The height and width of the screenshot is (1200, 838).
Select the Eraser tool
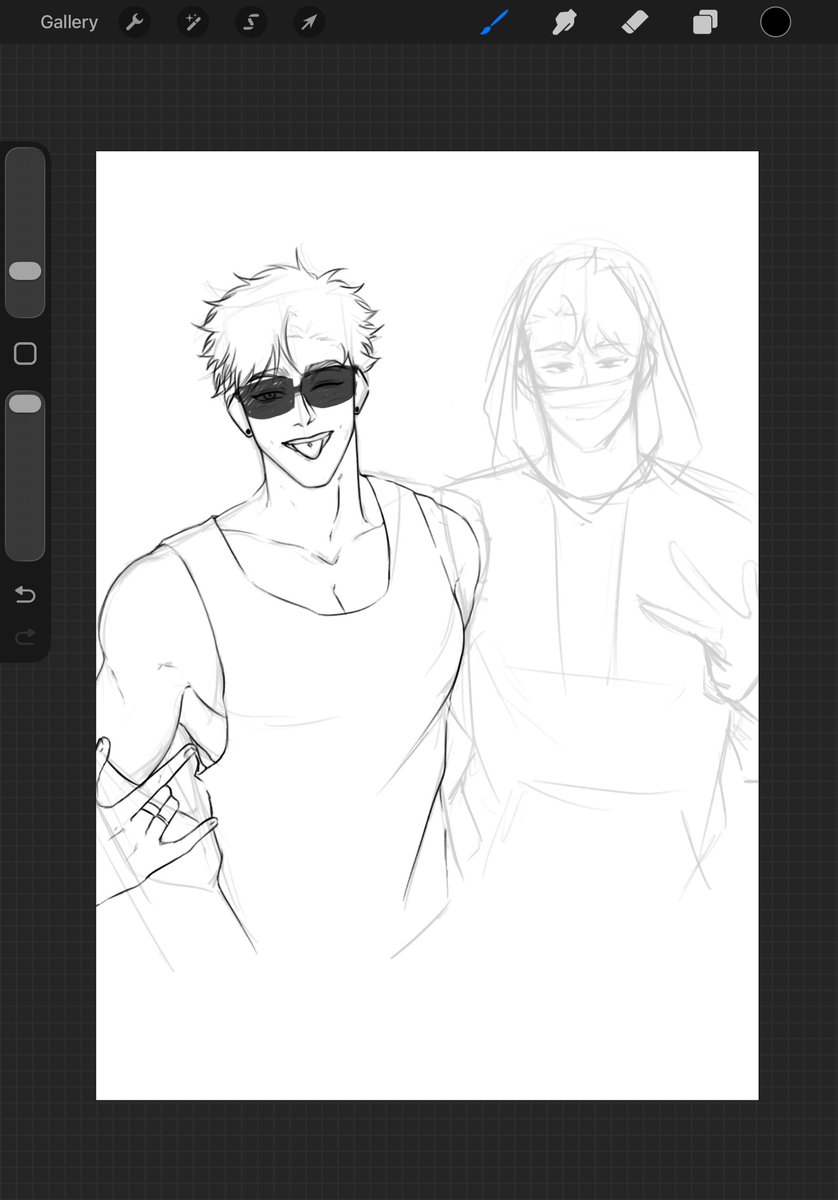635,22
